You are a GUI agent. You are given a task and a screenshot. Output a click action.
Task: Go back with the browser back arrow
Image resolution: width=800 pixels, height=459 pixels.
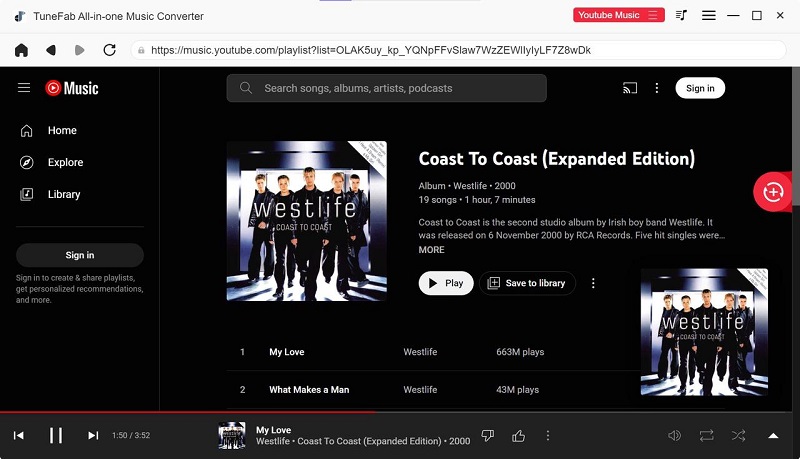pos(51,50)
